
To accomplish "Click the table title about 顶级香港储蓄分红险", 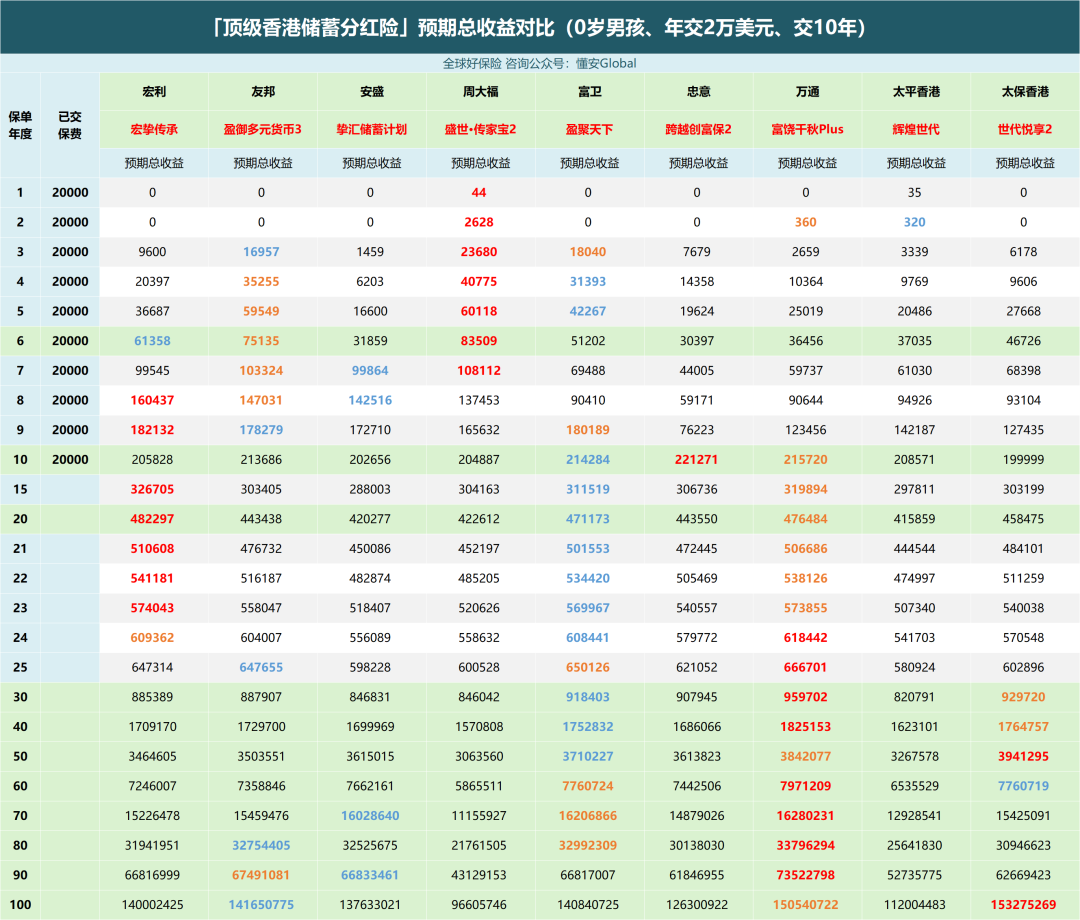I will tap(540, 27).
